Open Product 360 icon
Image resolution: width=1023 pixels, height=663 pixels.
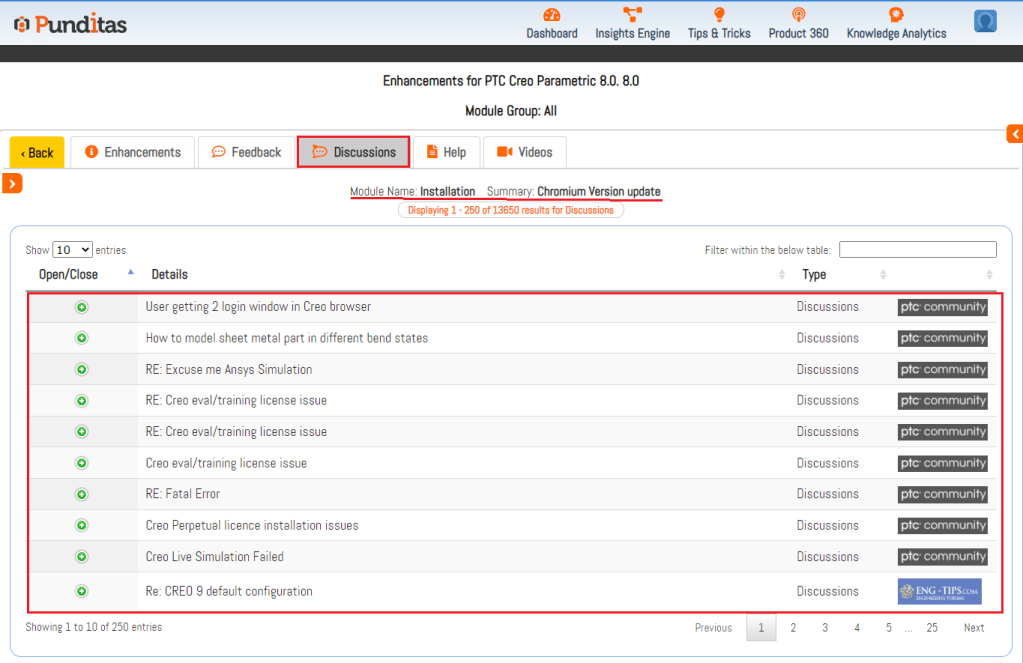tap(798, 15)
